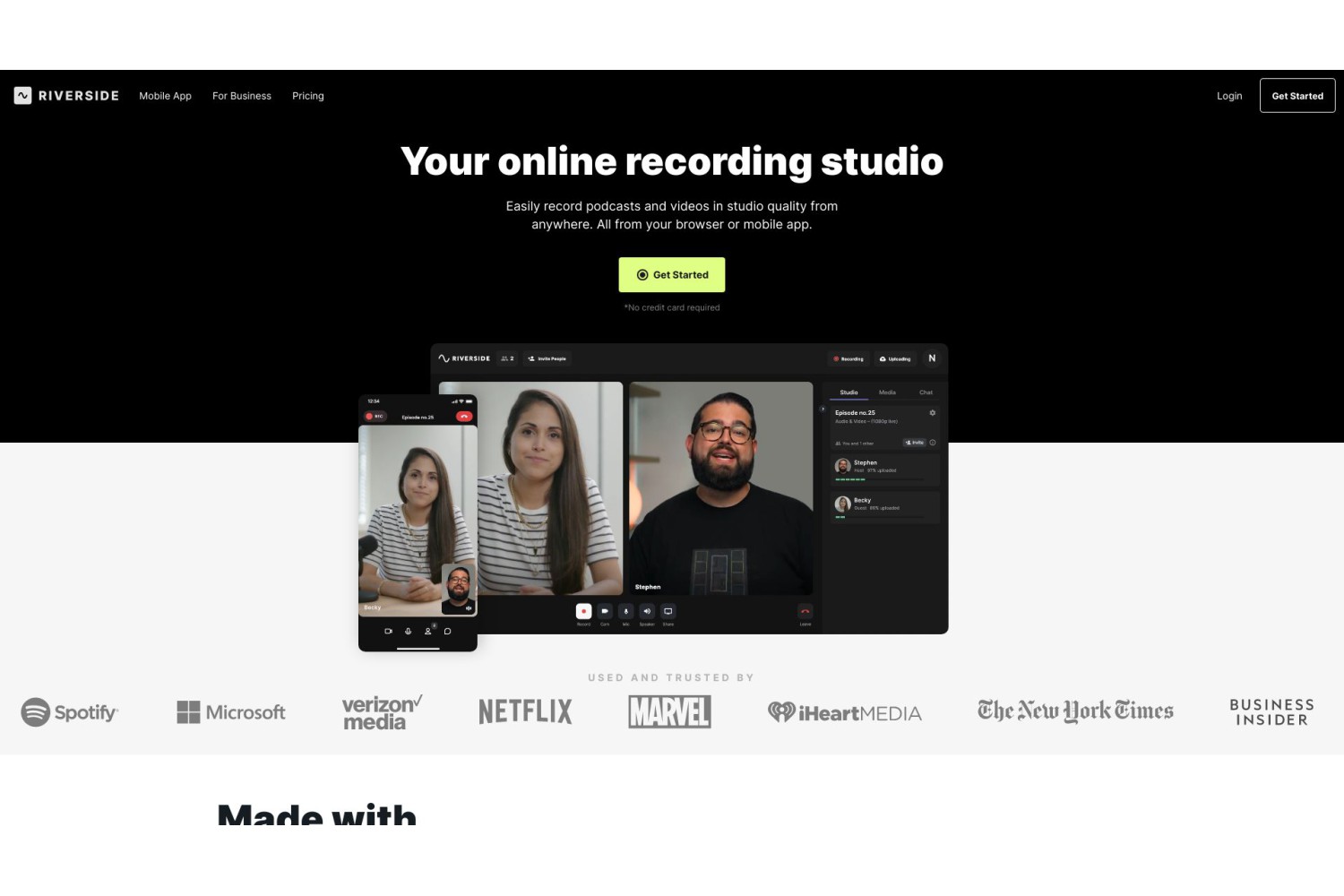
Task: Click the Marvel logo
Action: [669, 712]
